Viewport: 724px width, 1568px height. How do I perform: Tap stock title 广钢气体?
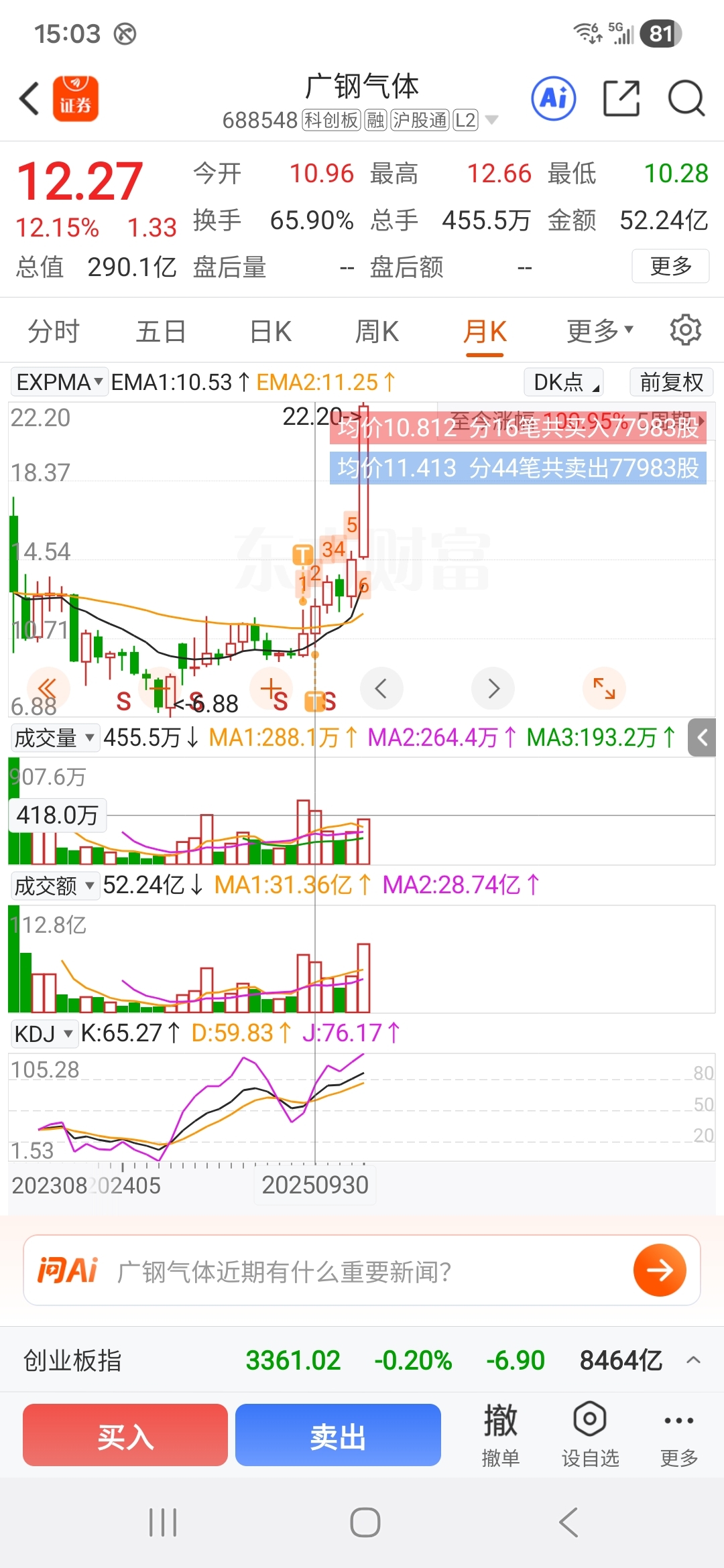pos(362,86)
